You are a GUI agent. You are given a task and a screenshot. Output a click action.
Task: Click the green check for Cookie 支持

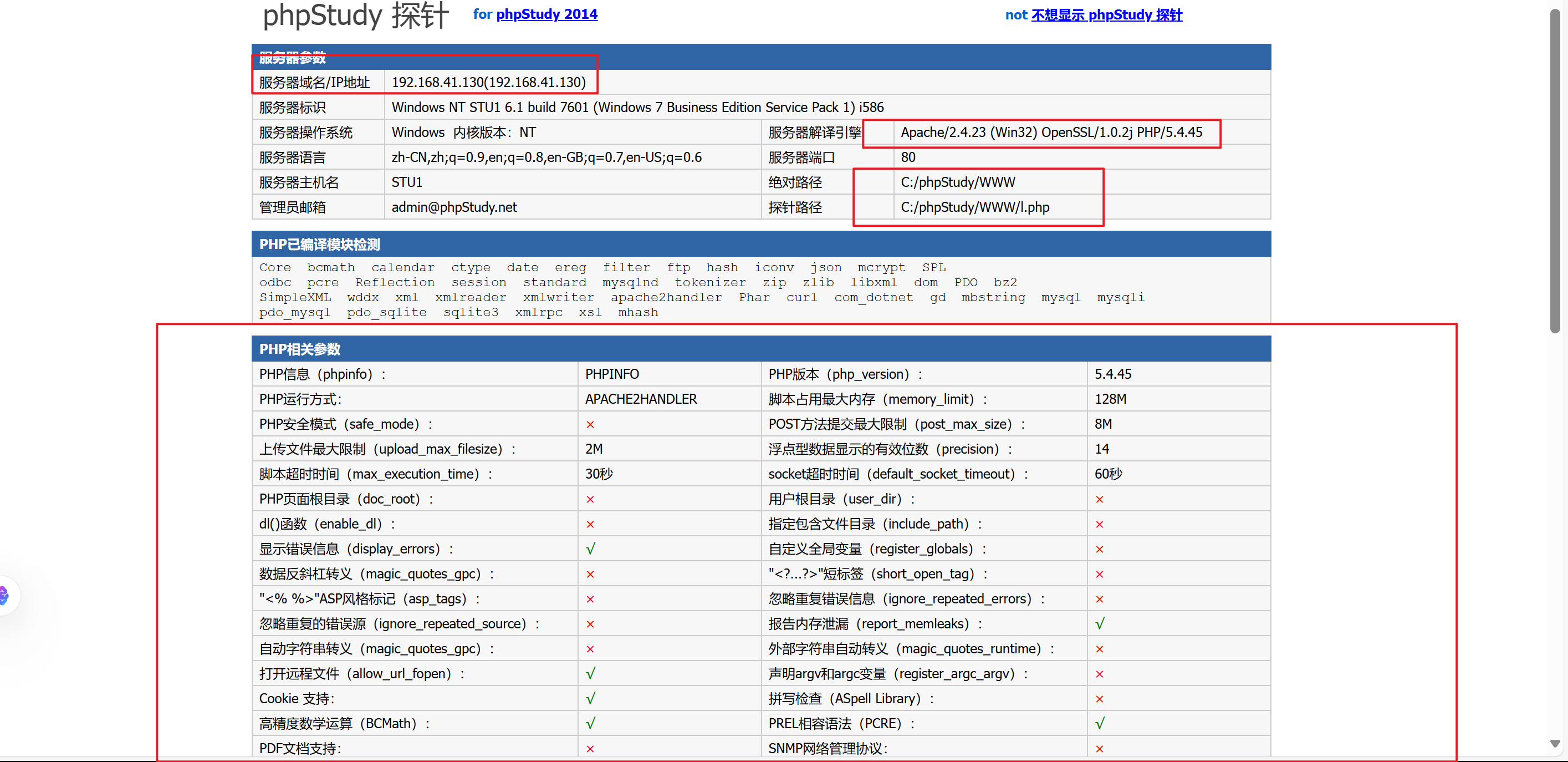coord(590,699)
